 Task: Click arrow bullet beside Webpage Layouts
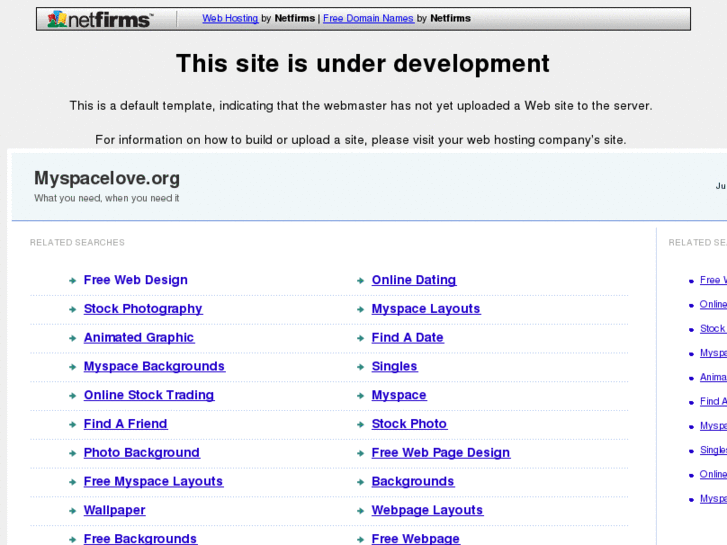point(360,511)
